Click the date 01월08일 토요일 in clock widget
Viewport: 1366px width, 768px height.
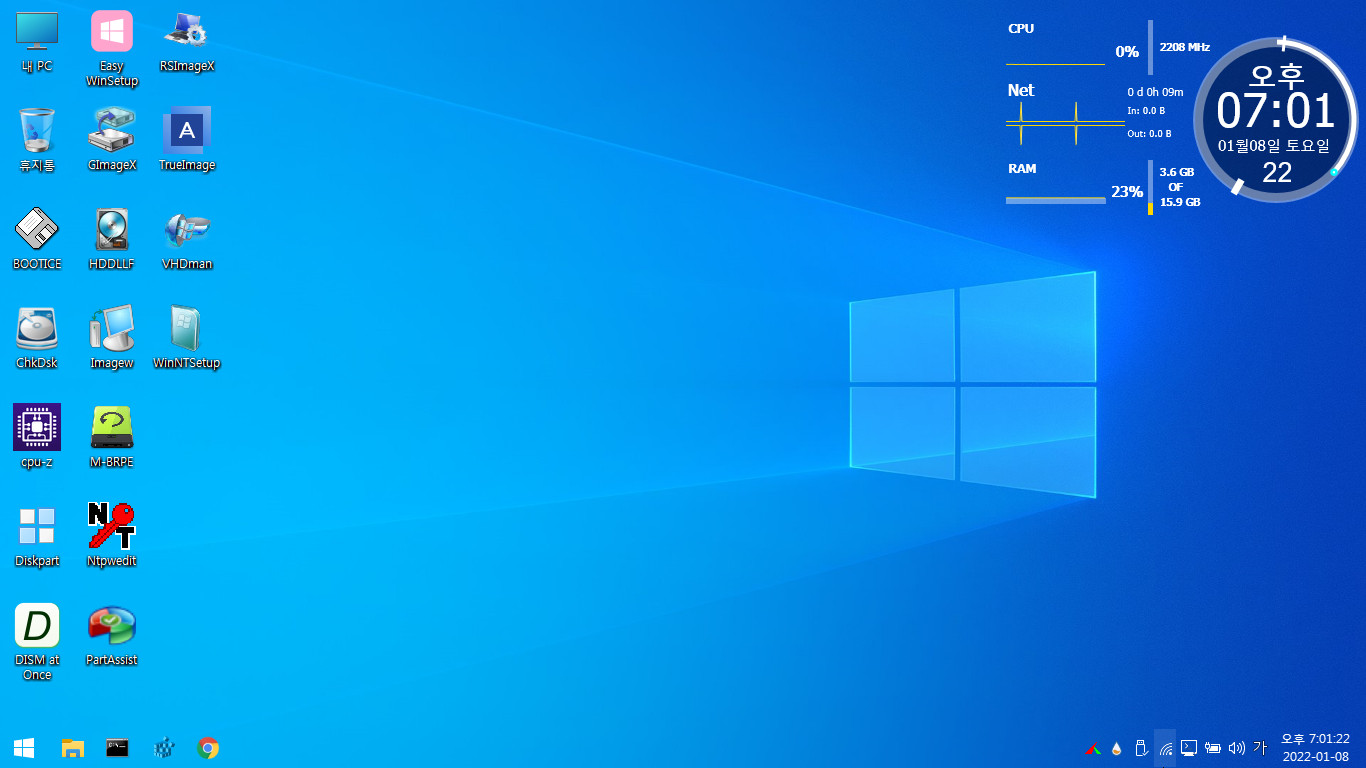(1274, 146)
